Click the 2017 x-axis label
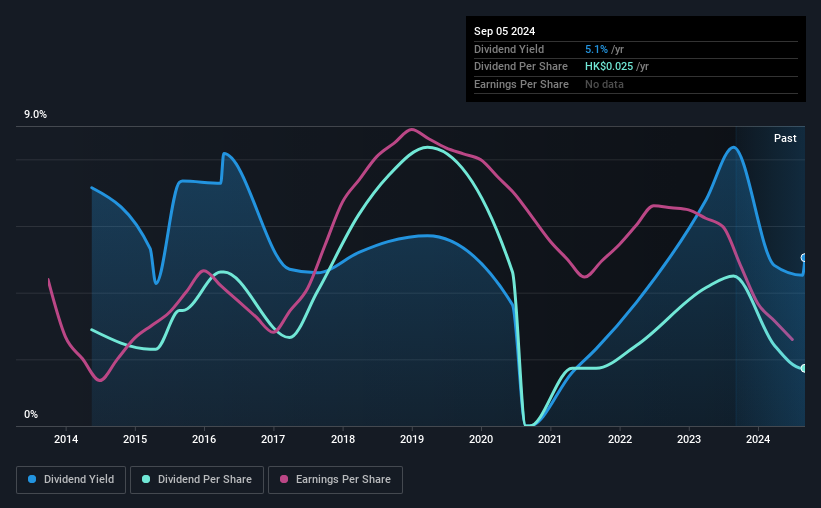The image size is (821, 508). [x=273, y=439]
